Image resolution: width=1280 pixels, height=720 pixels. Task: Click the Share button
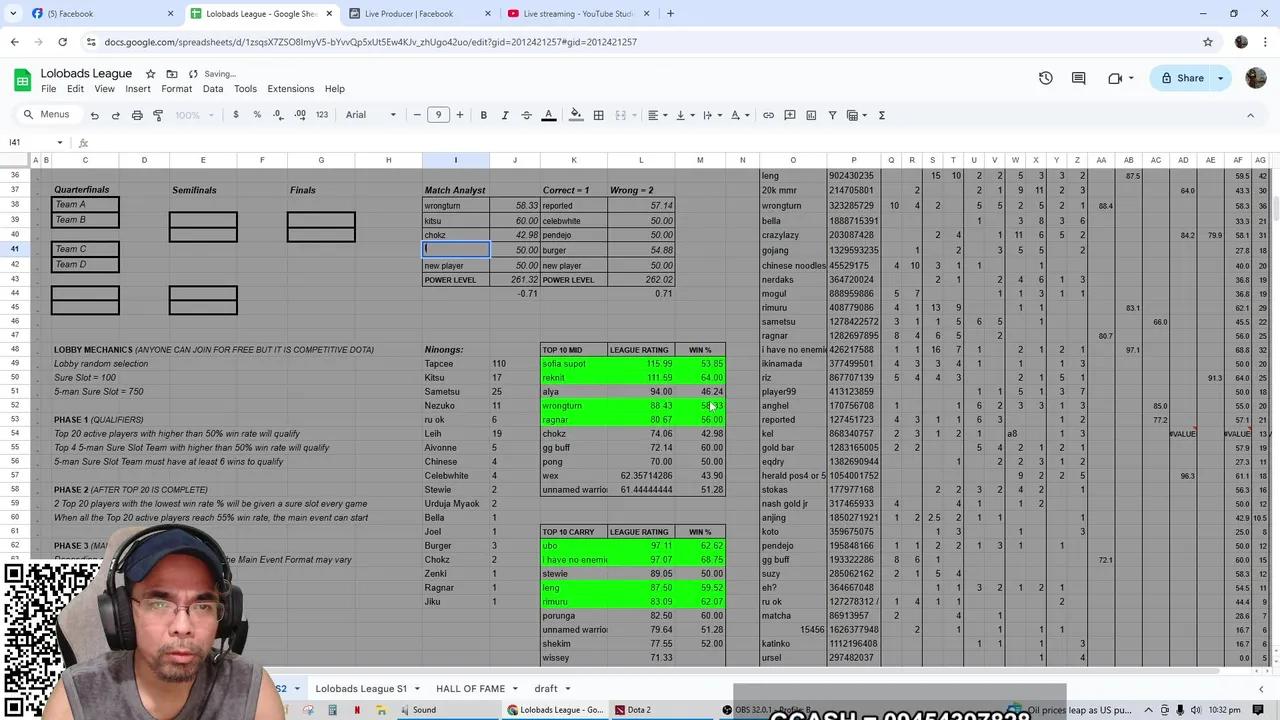(1181, 78)
